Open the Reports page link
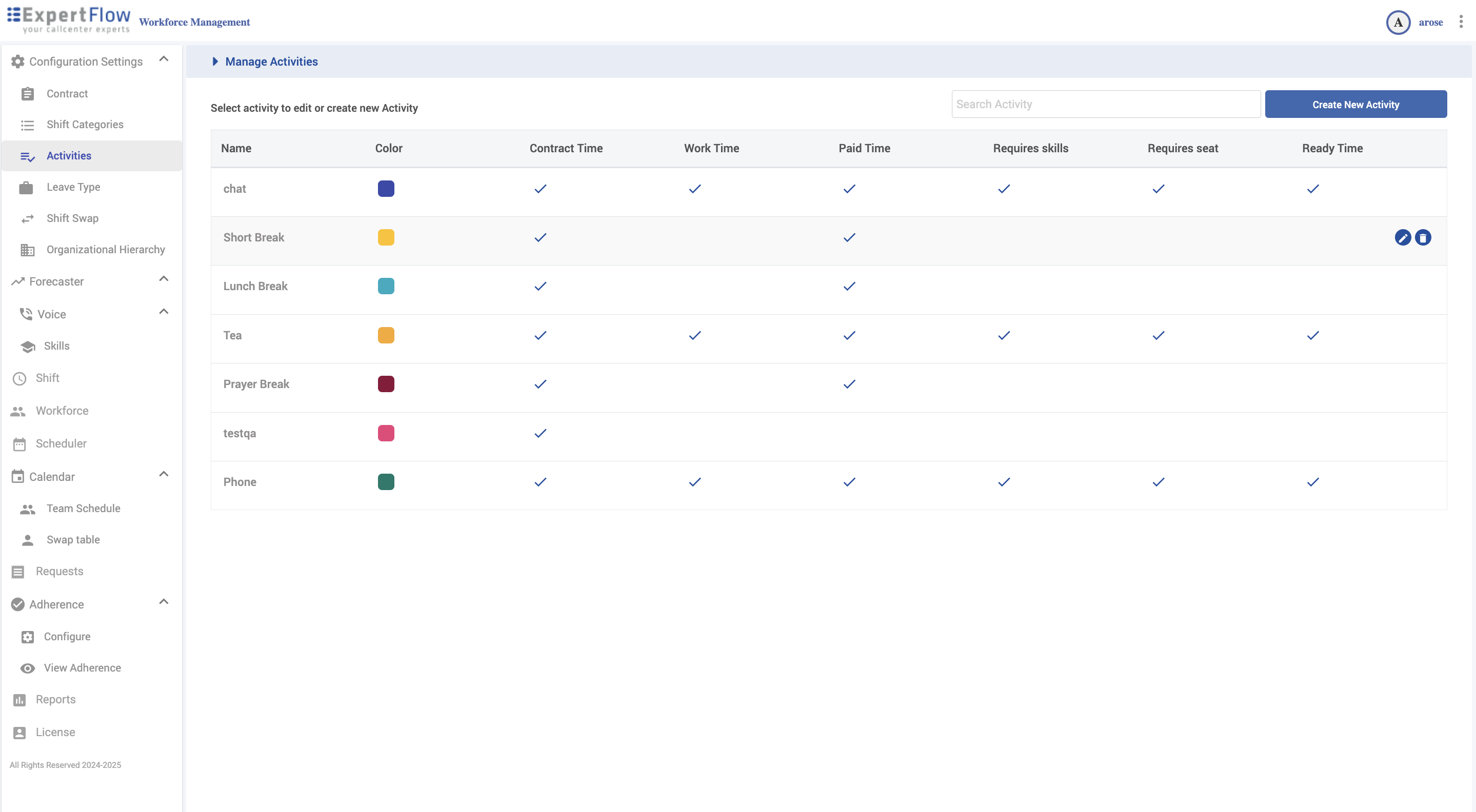The height and width of the screenshot is (812, 1476). click(x=55, y=699)
